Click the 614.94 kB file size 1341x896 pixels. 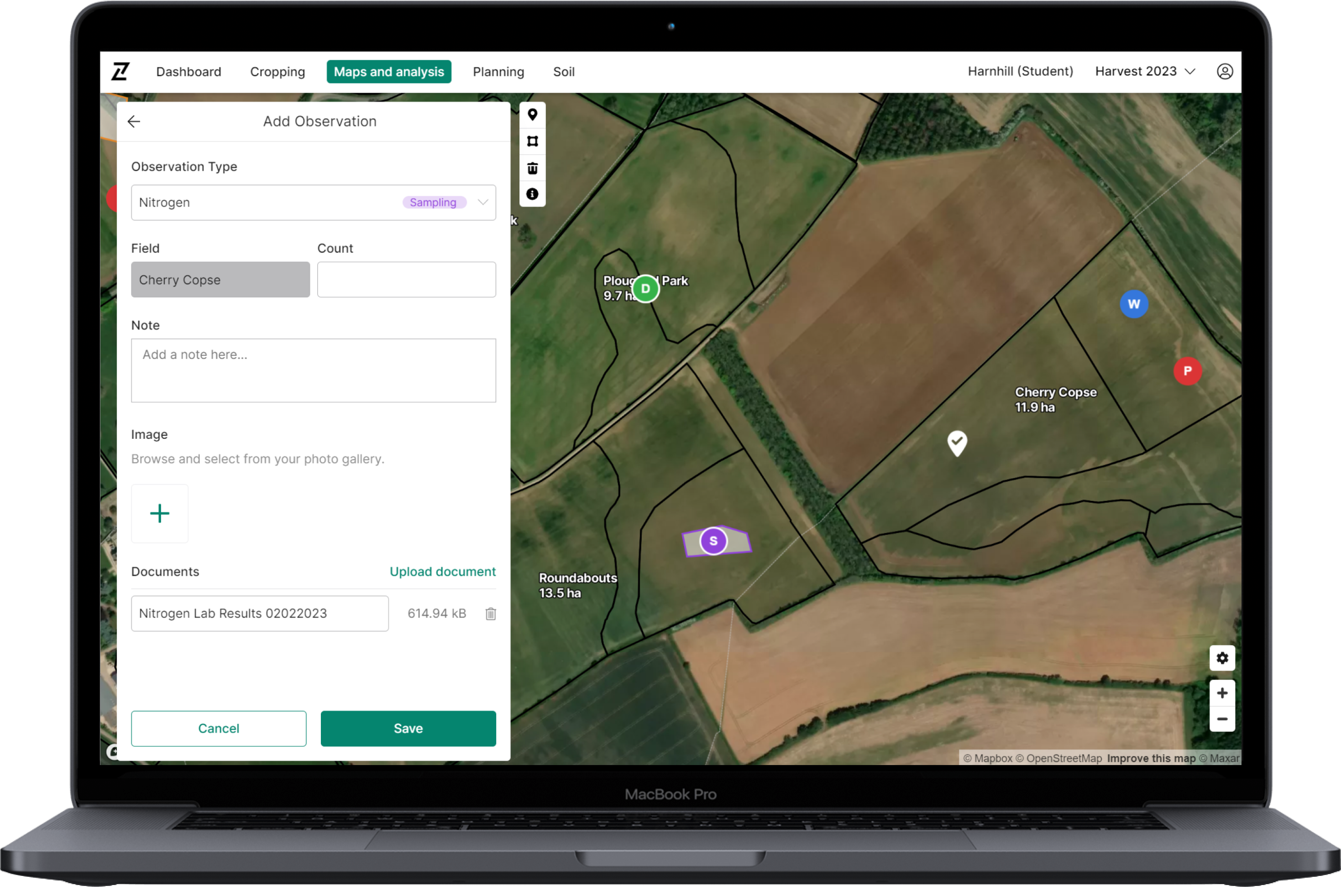click(x=436, y=614)
